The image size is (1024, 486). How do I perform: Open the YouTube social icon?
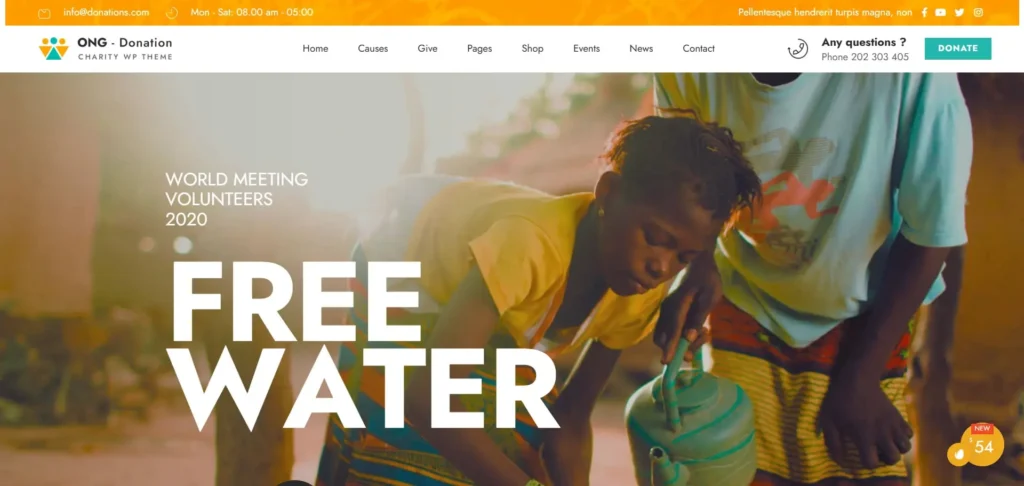[x=940, y=12]
